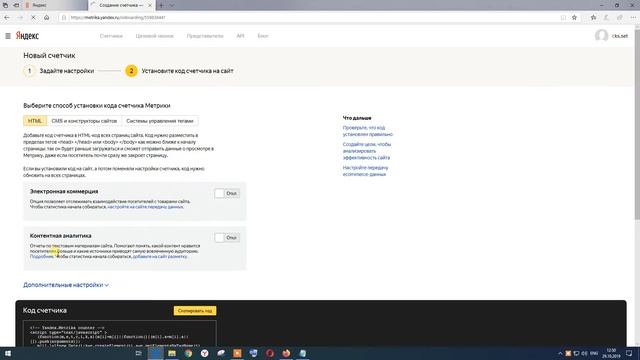Open the Представители section
The image size is (640, 360).
click(x=205, y=36)
